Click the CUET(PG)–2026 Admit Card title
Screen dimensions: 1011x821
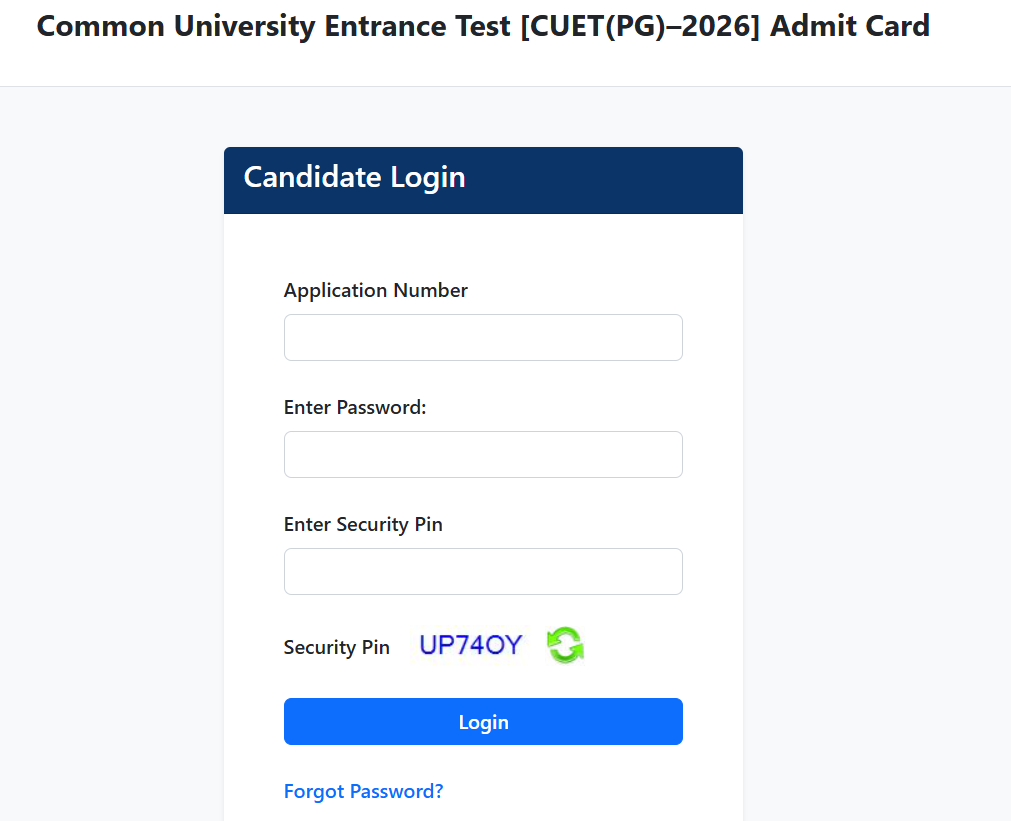(x=482, y=26)
